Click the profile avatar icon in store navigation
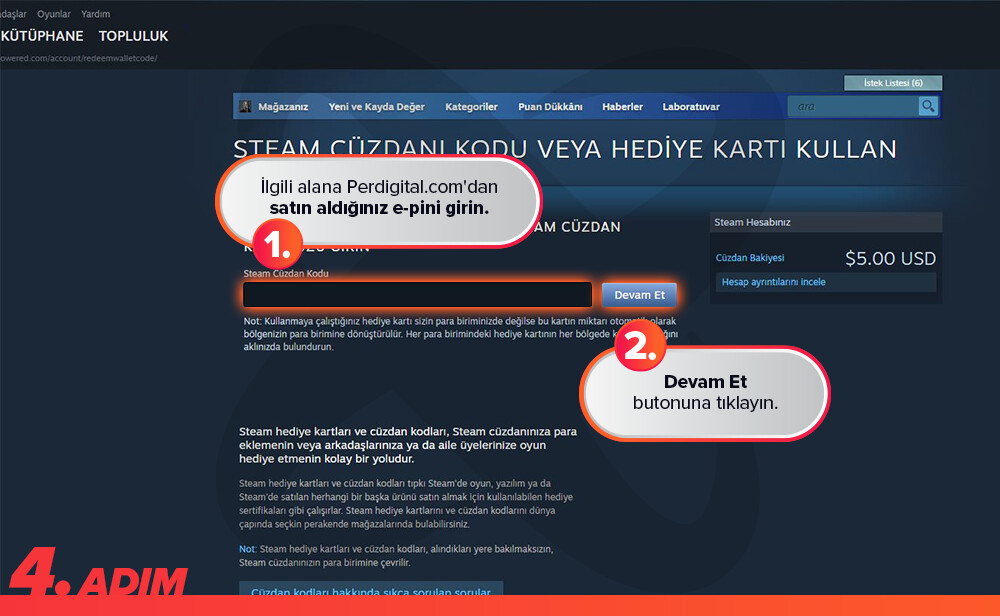 (x=245, y=107)
